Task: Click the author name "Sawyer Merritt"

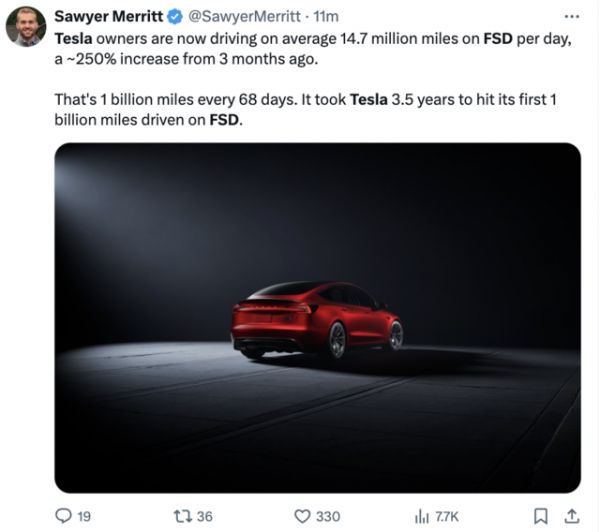Action: click(108, 17)
